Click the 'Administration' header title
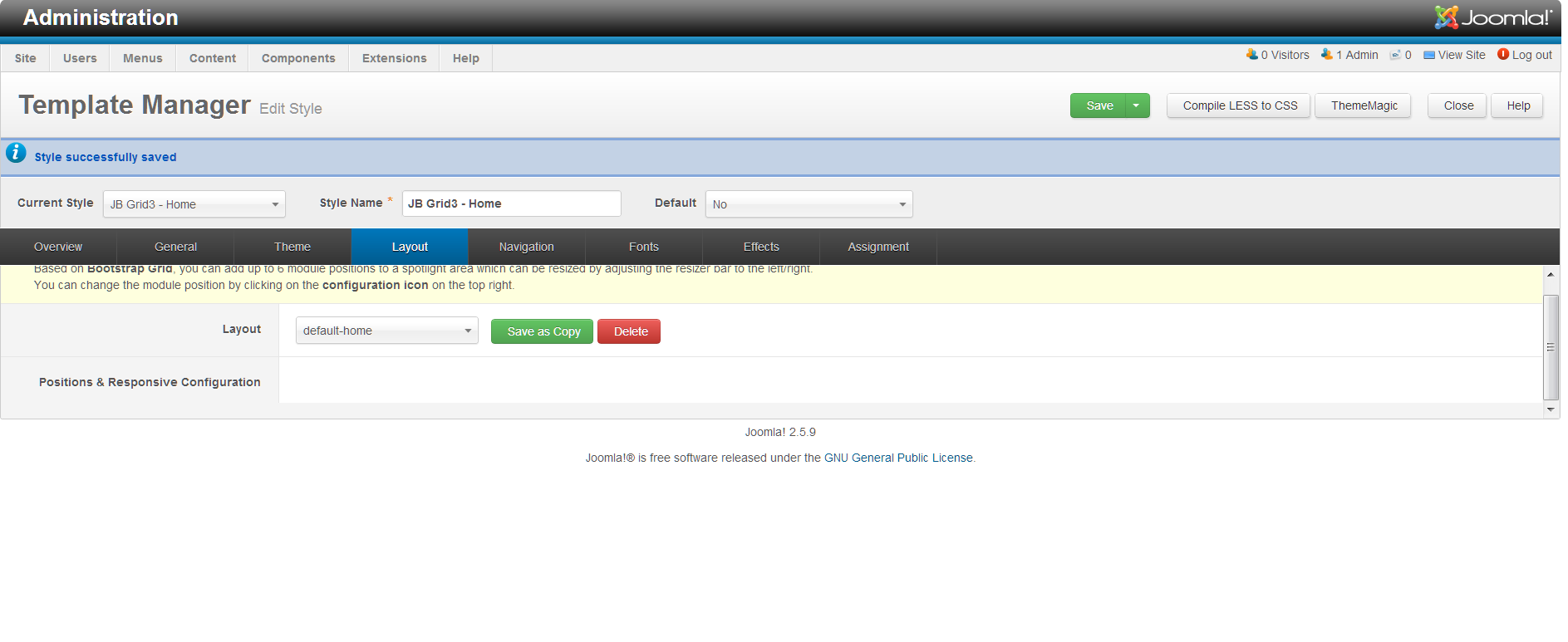 coord(101,17)
